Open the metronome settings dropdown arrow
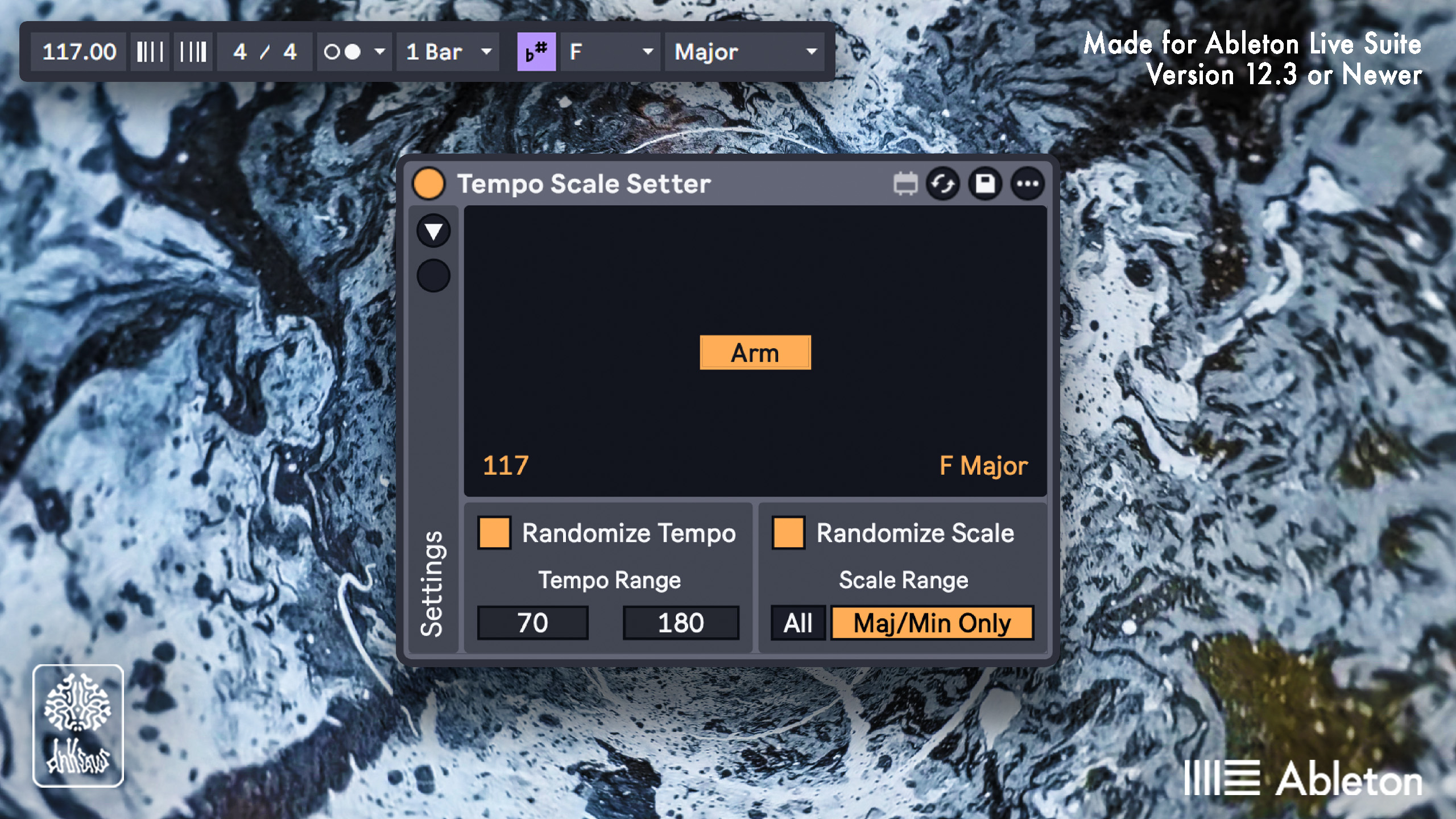The height and width of the screenshot is (819, 1456). click(379, 52)
